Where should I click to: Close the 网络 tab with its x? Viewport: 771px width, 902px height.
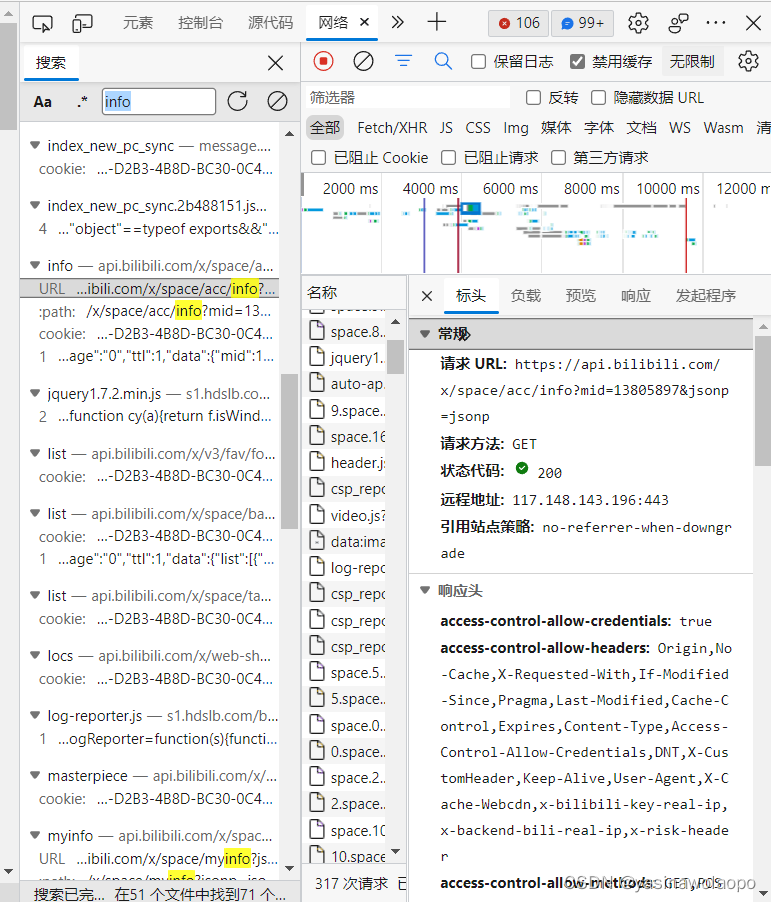tap(364, 22)
